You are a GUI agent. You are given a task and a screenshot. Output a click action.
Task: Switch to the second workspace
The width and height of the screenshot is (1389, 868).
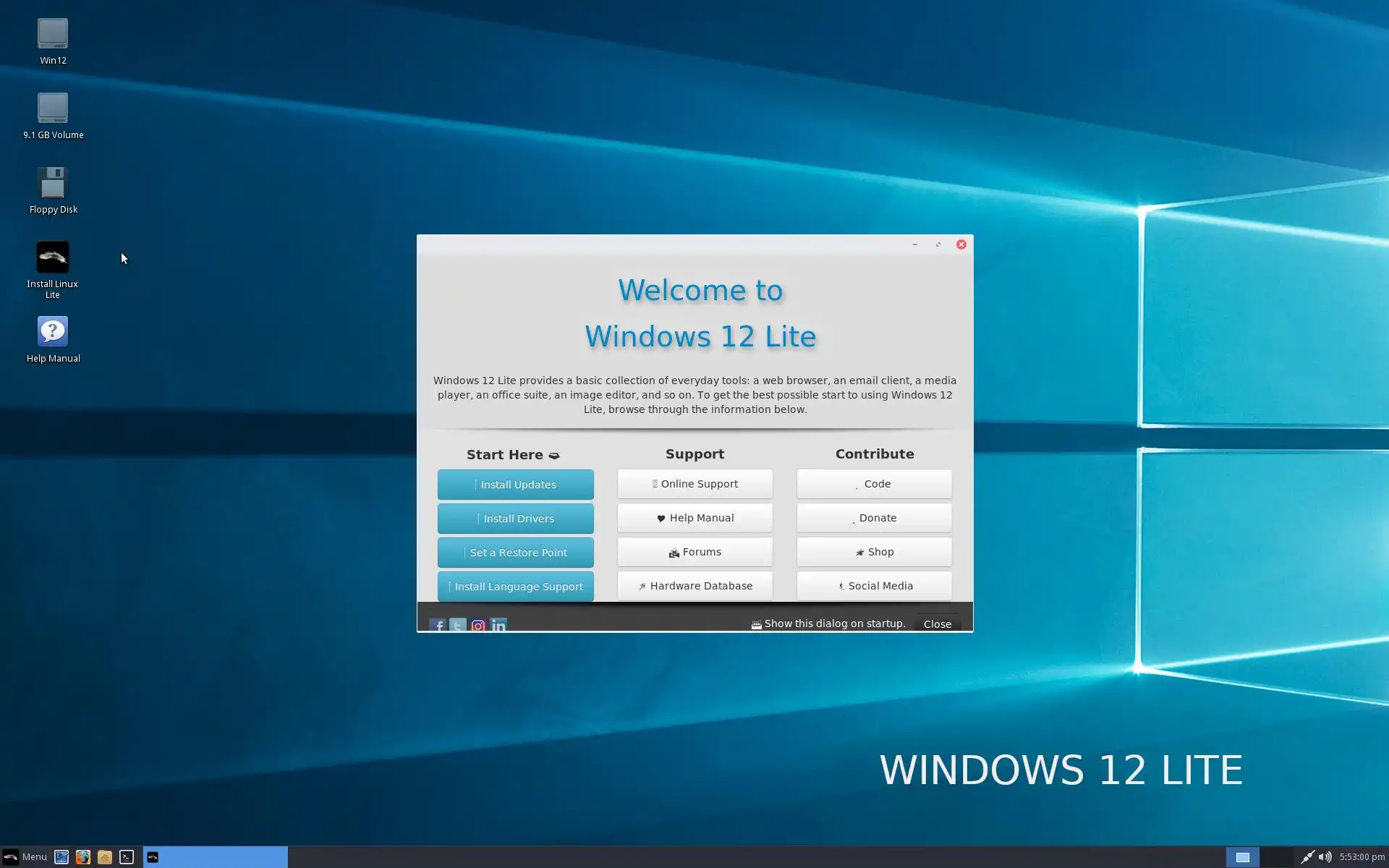tap(1277, 857)
